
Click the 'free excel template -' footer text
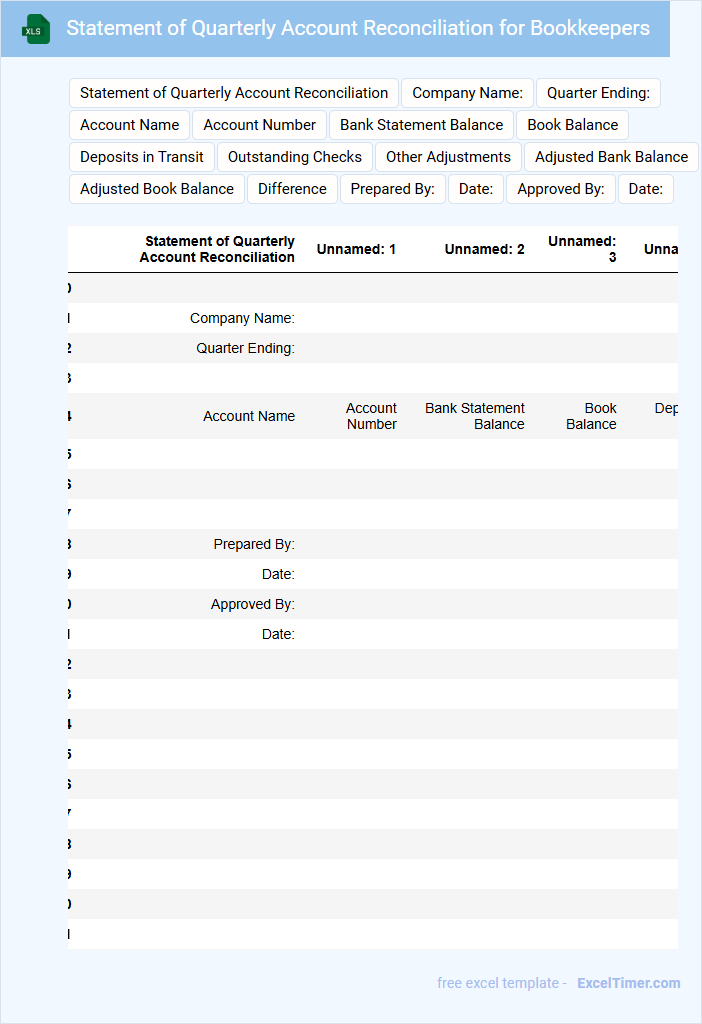tap(502, 983)
